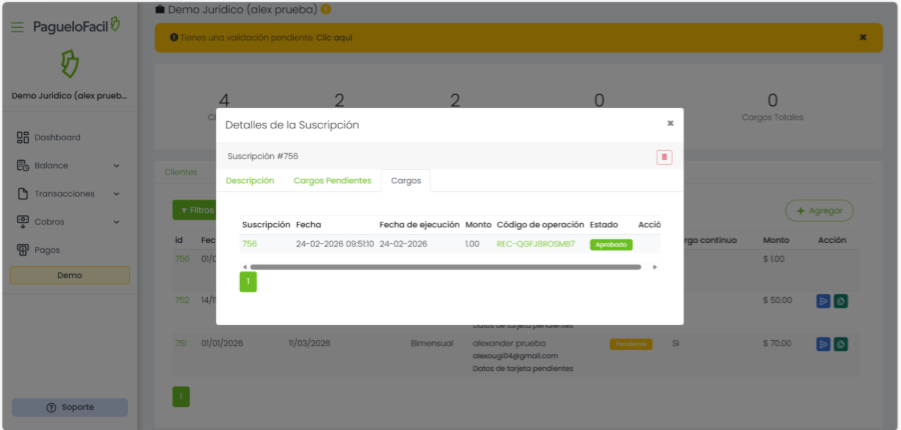This screenshot has width=901, height=430.
Task: Open the Soporte help button
Action: click(x=70, y=407)
